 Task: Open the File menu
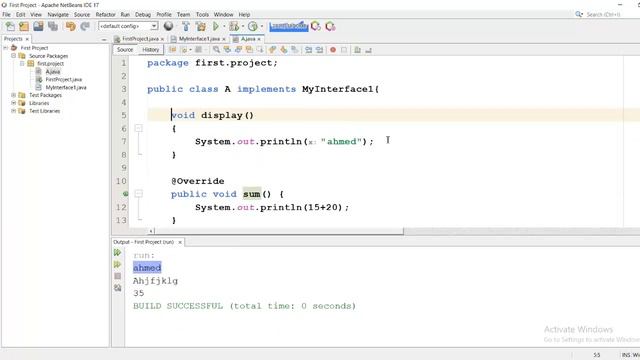coord(7,14)
